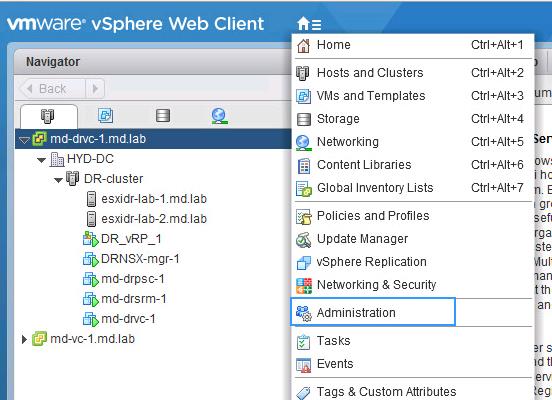Image resolution: width=552 pixels, height=400 pixels.
Task: Select the md-drsrm-1 virtual machine
Action: [x=134, y=299]
